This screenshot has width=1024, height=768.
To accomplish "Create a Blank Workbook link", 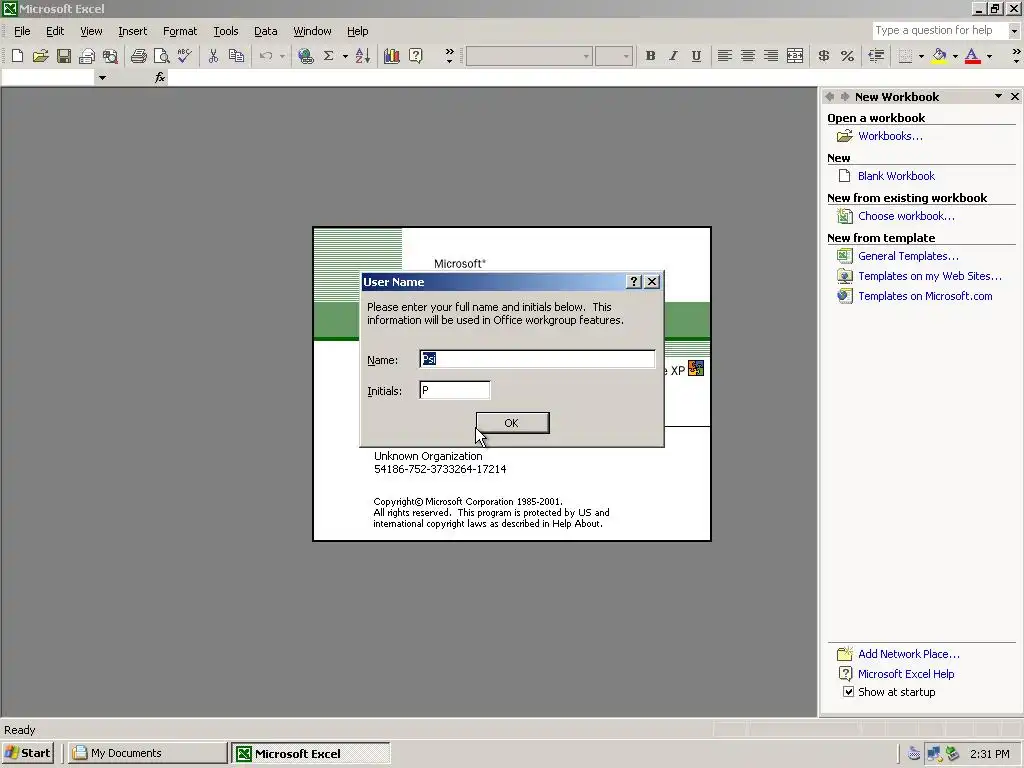I will pos(896,176).
